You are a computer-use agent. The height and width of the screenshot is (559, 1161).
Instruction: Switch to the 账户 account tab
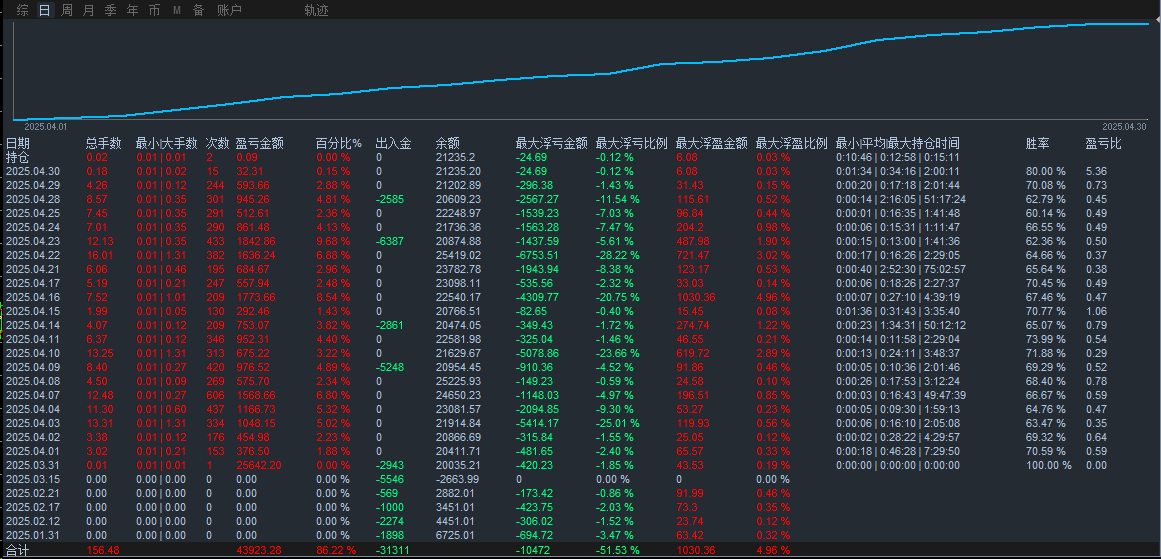tap(230, 10)
